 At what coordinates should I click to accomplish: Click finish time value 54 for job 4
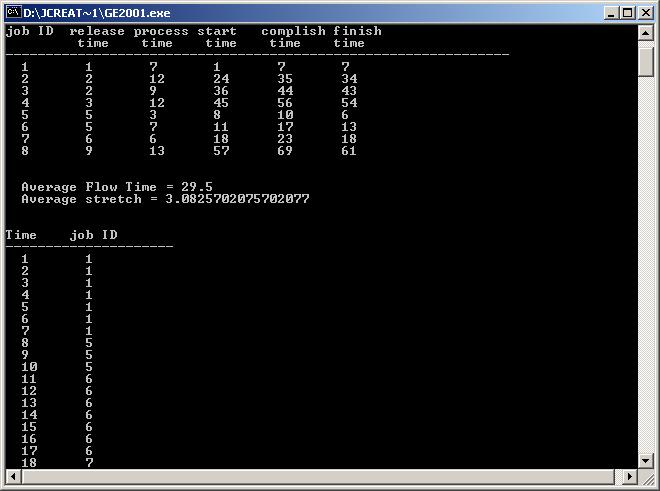coord(349,103)
